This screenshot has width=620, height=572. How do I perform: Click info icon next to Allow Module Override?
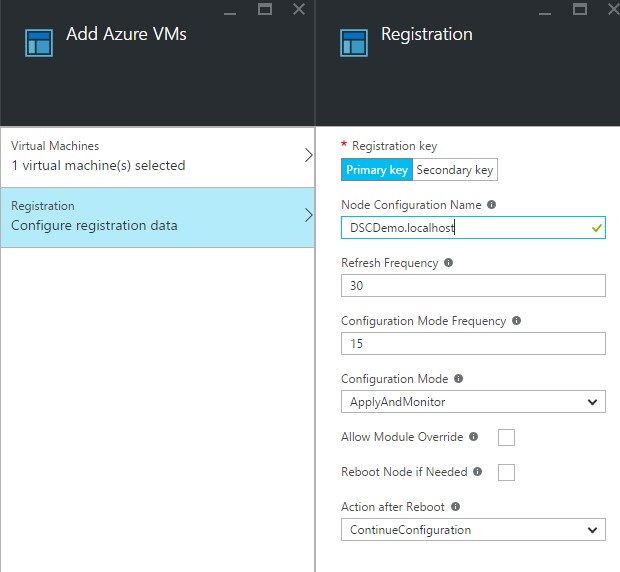pyautogui.click(x=473, y=437)
